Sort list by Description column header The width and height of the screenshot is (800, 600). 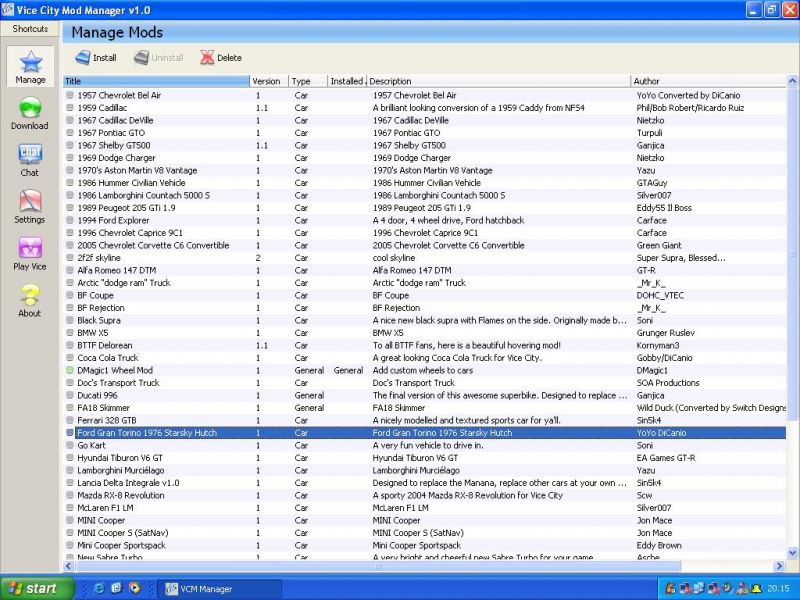(498, 81)
